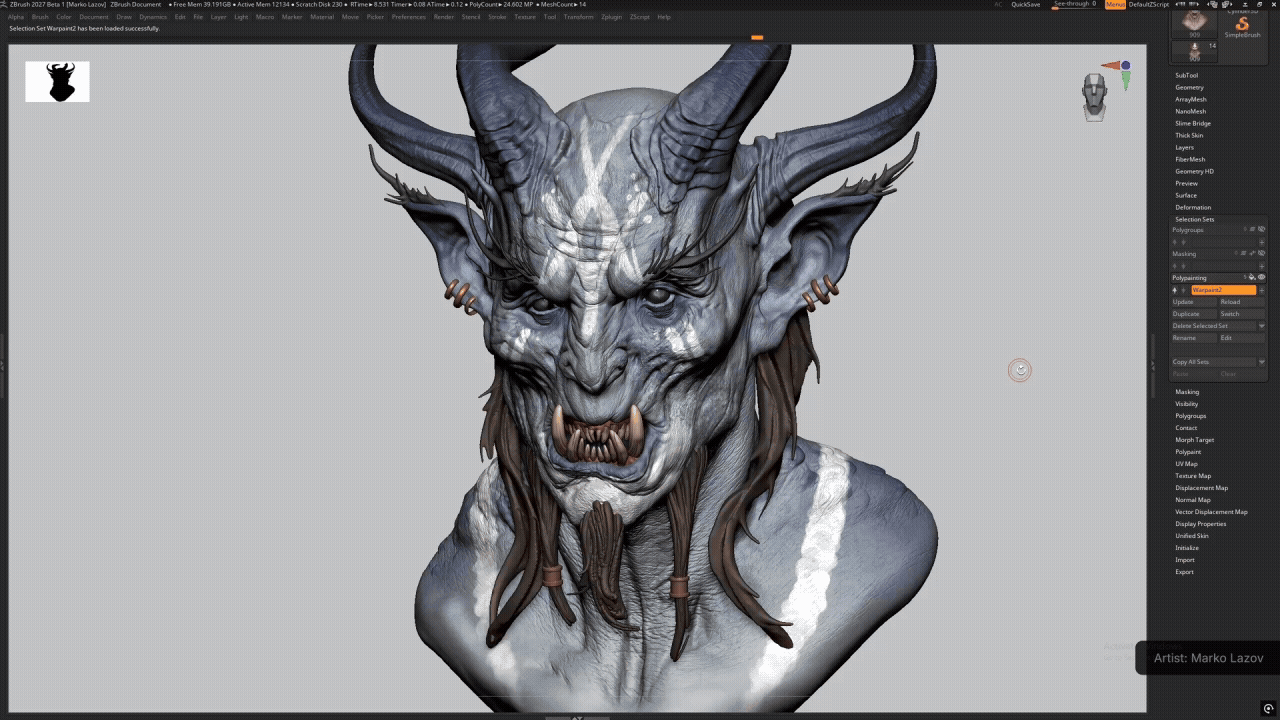Click the icon at the bottom-right corner
Screen dimensions: 1280x720
click(x=1269, y=708)
